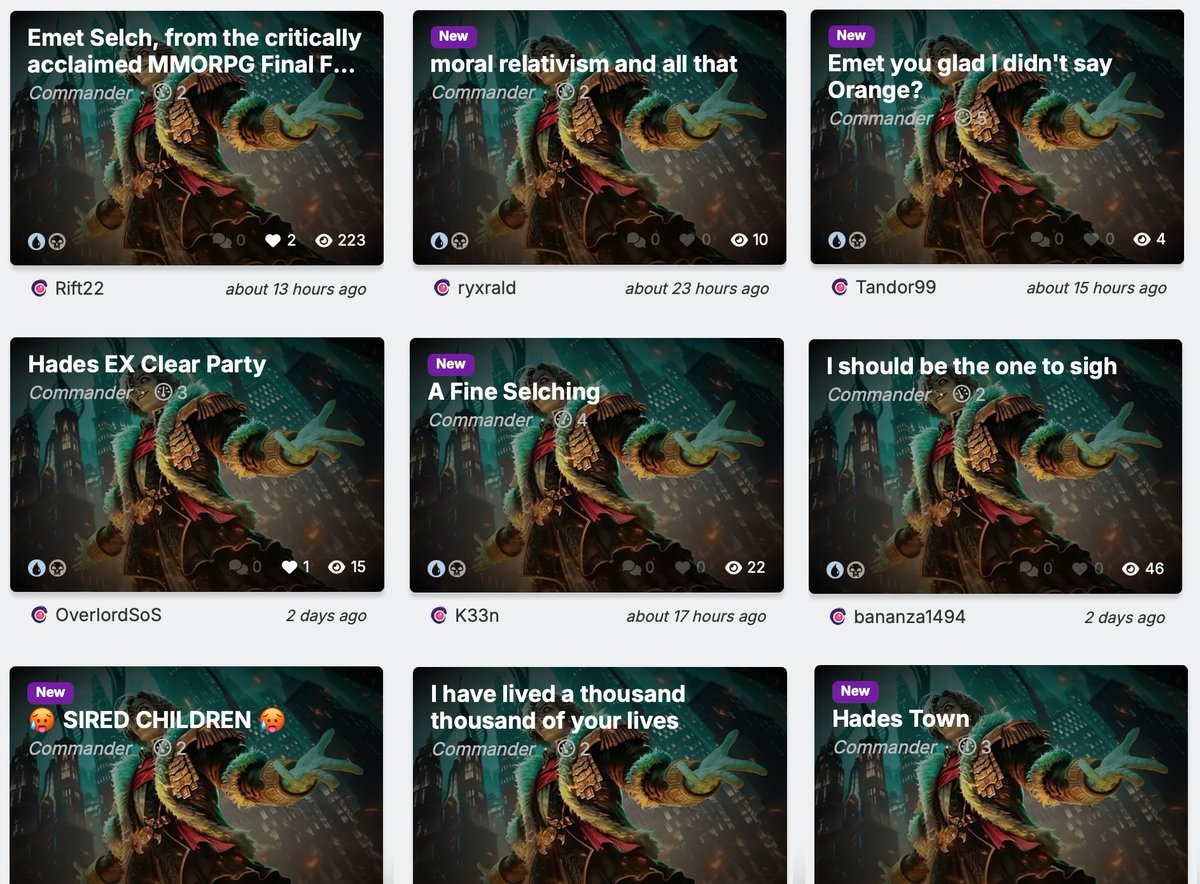Click New badge on moral relativism deck

[453, 36]
